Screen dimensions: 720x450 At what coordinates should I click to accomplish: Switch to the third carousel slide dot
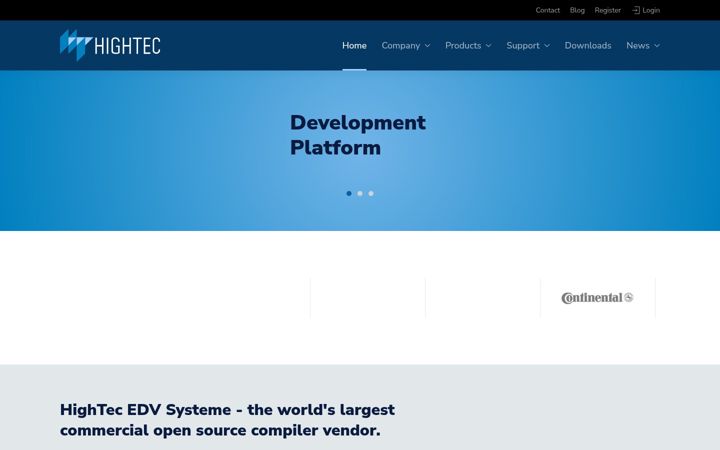point(371,193)
